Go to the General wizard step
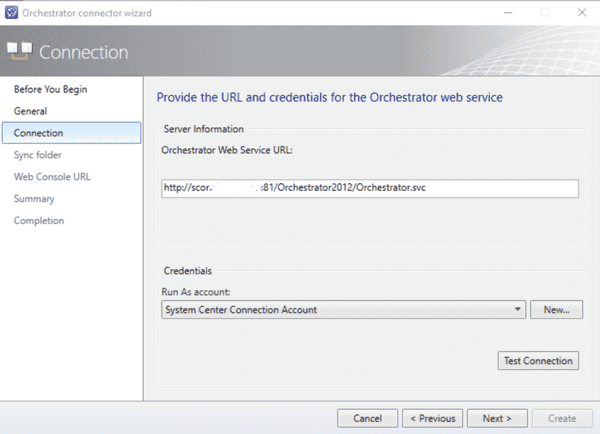600x434 pixels. (x=31, y=111)
